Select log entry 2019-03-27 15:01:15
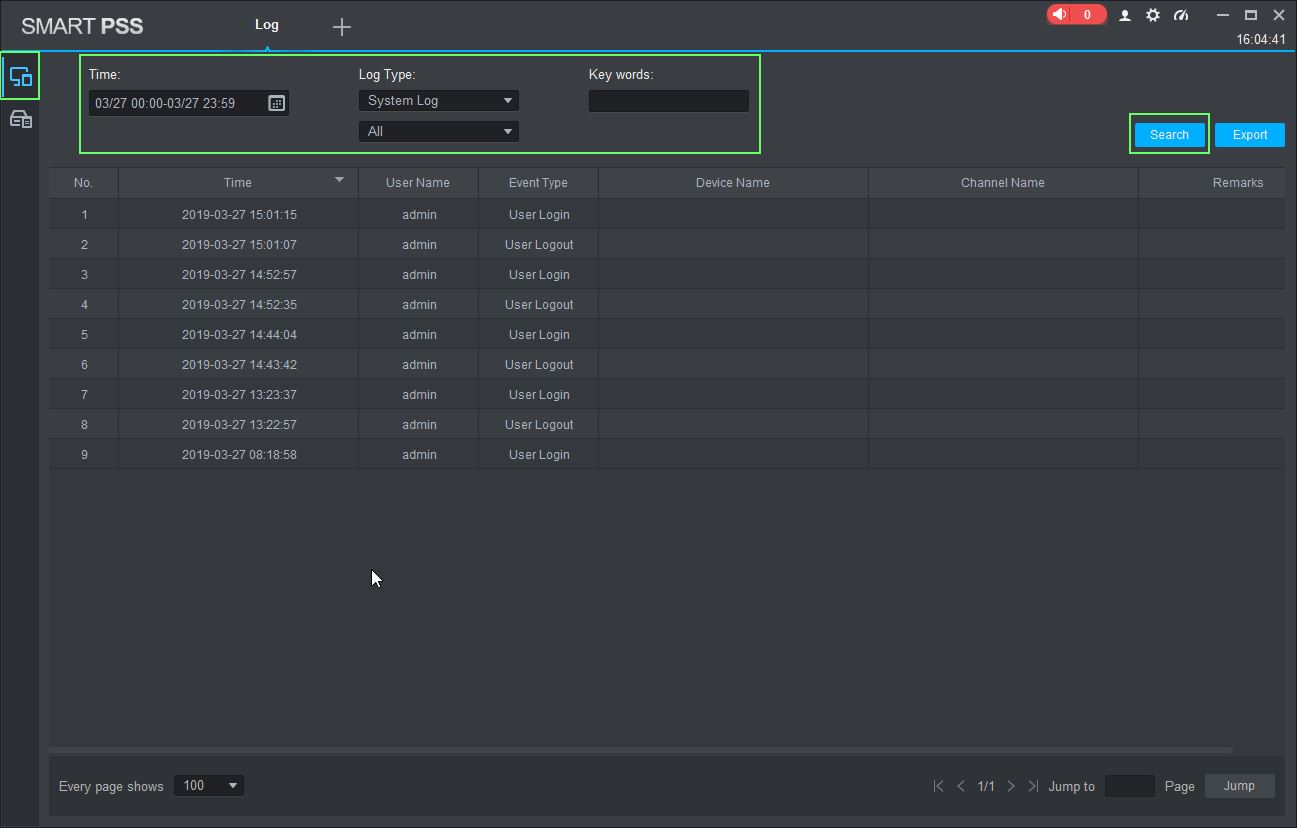This screenshot has height=828, width=1297. pyautogui.click(x=667, y=214)
